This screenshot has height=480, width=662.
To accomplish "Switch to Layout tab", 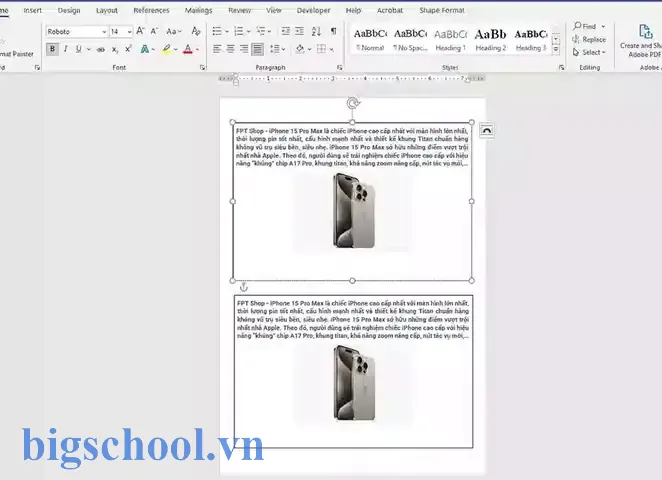I will (x=107, y=10).
